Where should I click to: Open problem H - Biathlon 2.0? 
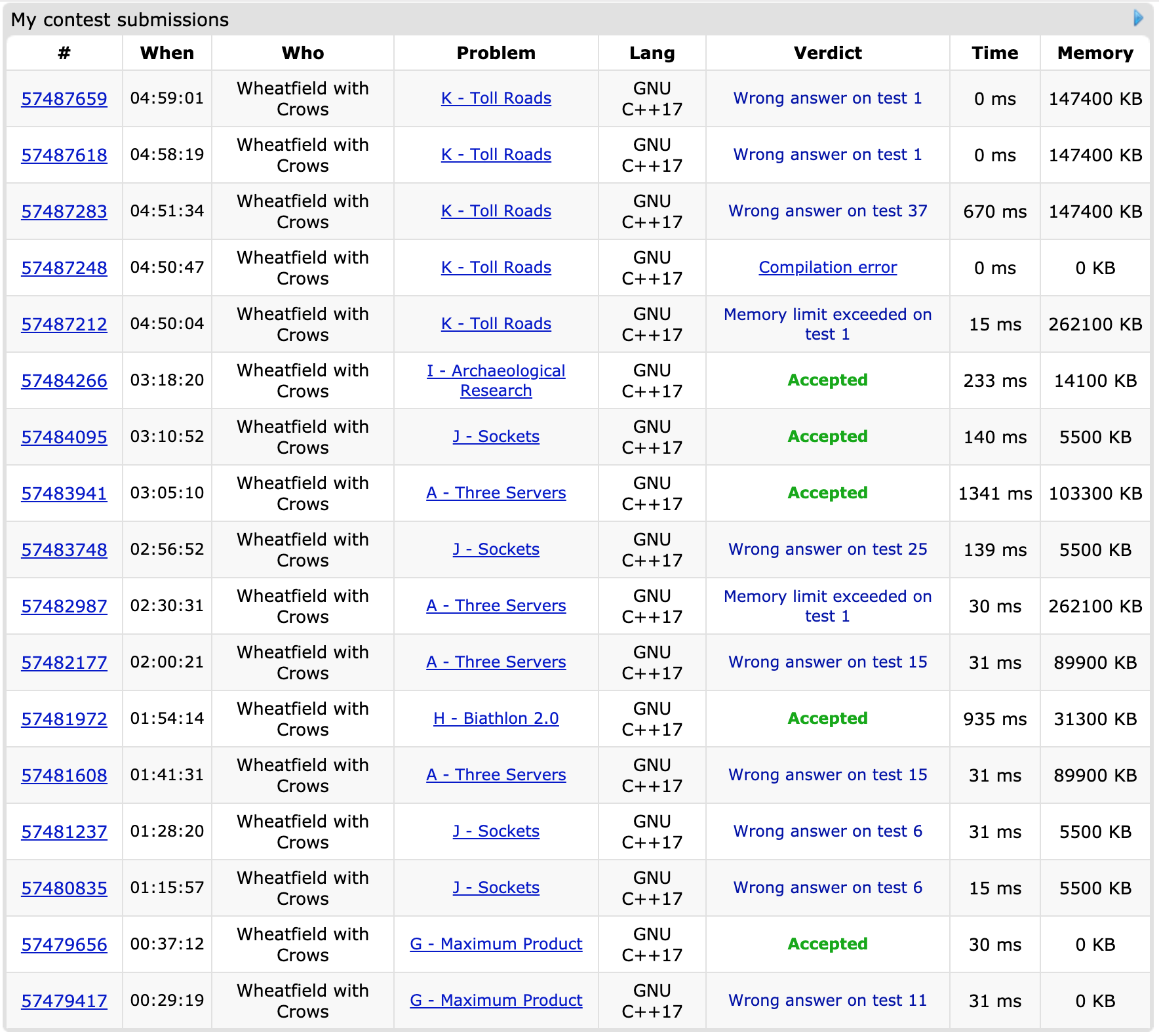496,719
